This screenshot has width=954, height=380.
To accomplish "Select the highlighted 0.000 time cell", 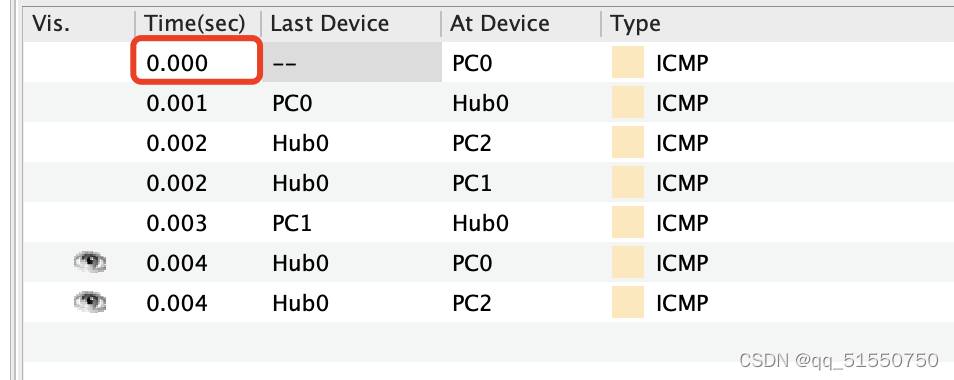I will (x=197, y=61).
